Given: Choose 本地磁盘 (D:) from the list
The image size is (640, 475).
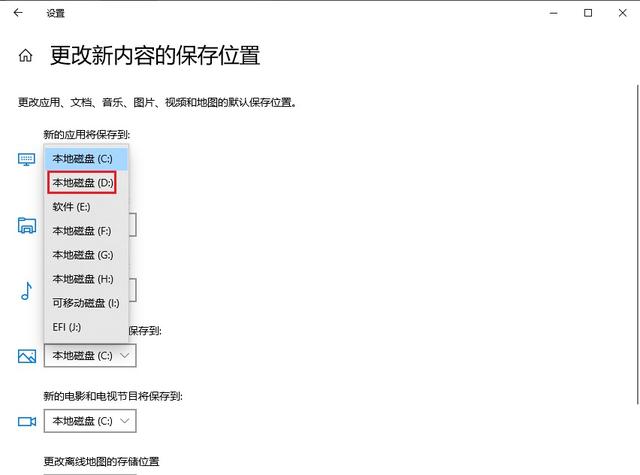Looking at the screenshot, I should (x=87, y=183).
